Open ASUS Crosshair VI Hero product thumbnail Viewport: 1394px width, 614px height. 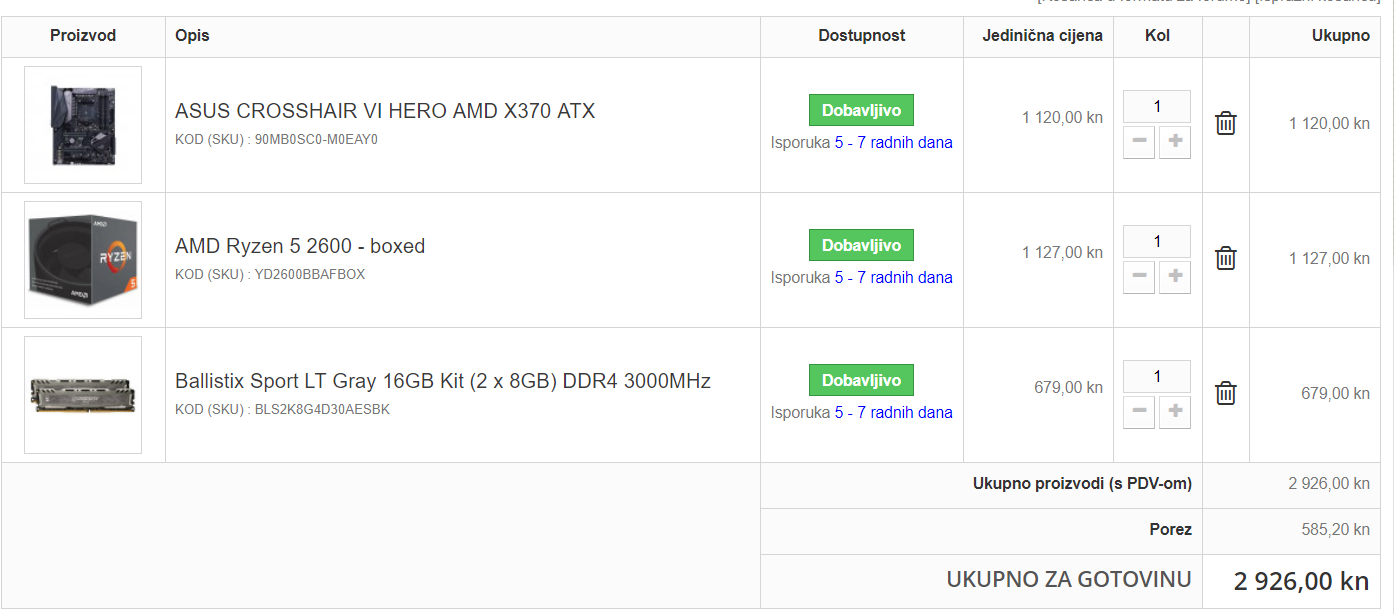point(83,125)
